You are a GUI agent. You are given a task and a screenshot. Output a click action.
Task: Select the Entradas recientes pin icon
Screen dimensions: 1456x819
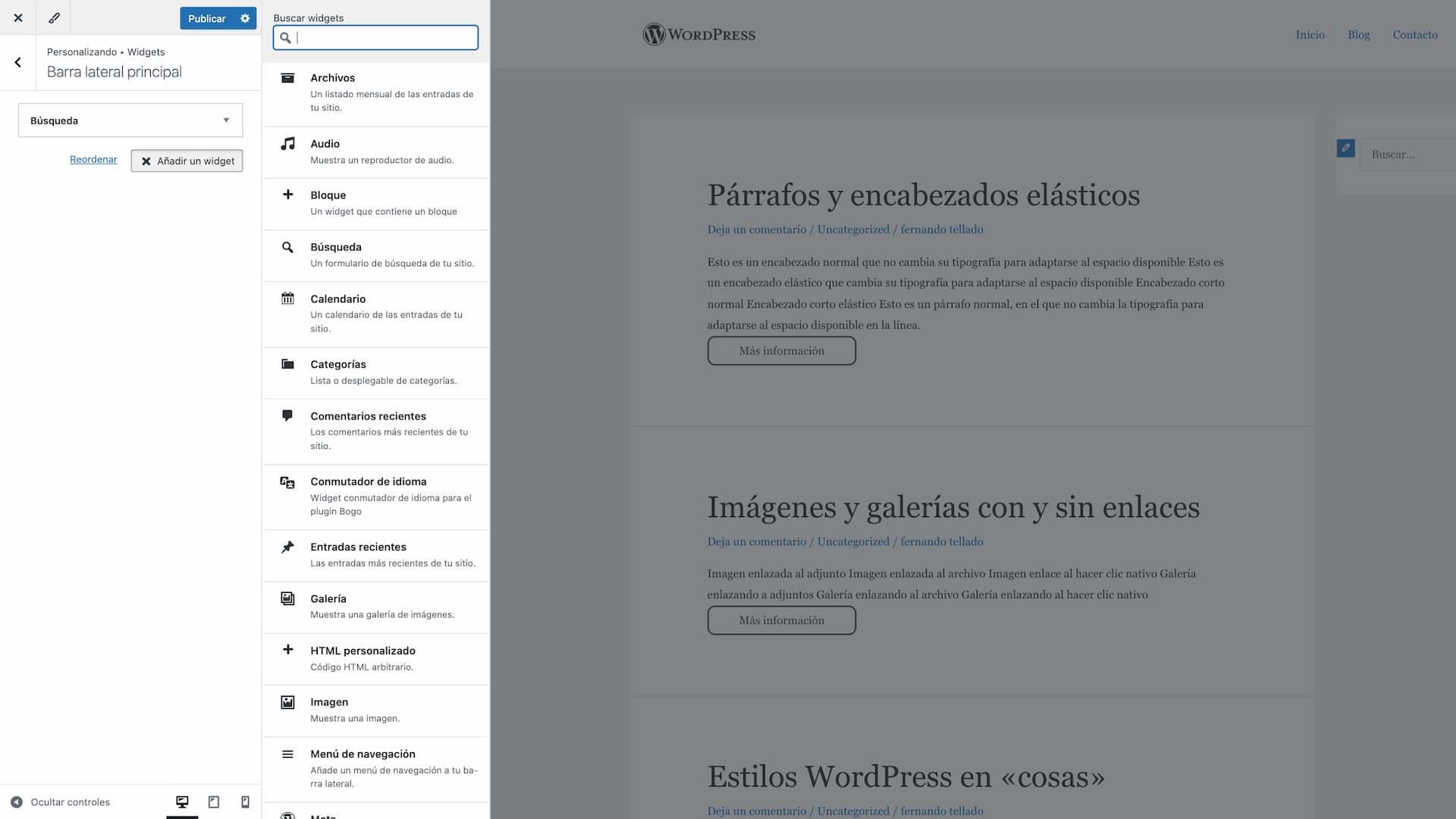point(287,547)
